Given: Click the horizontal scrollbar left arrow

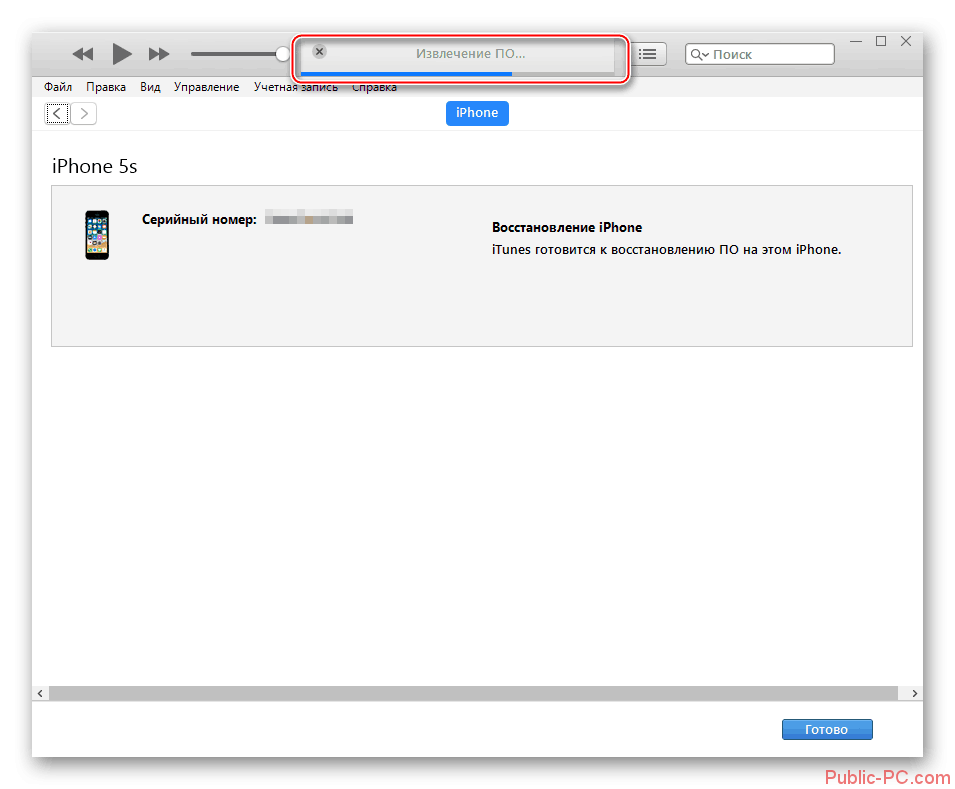Looking at the screenshot, I should click(x=40, y=693).
